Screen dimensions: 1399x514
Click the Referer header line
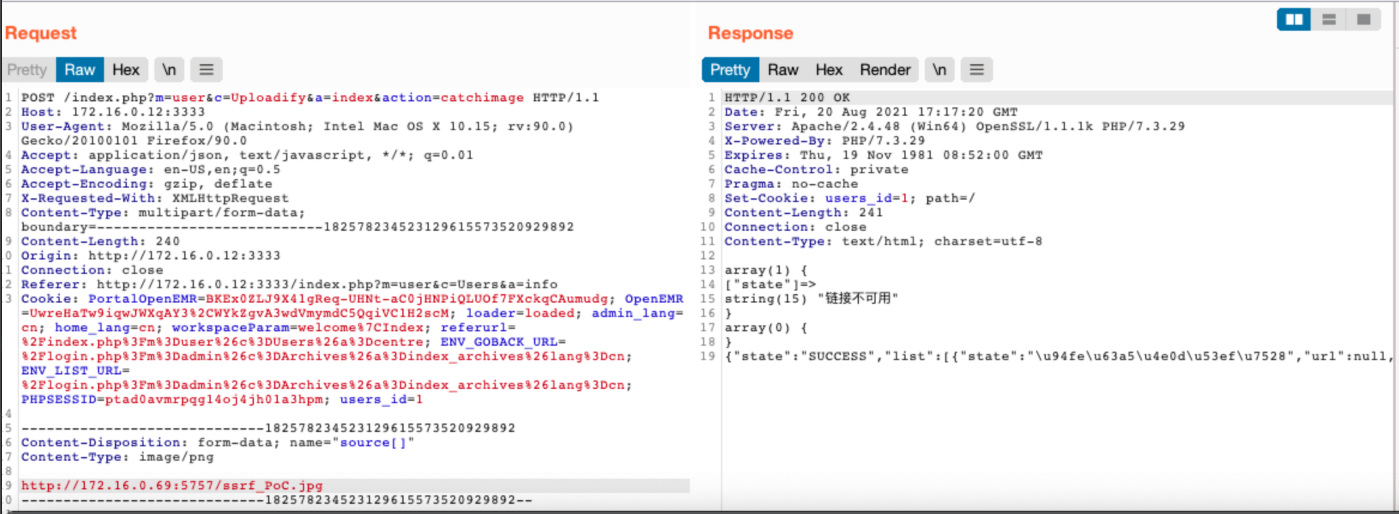click(x=289, y=285)
